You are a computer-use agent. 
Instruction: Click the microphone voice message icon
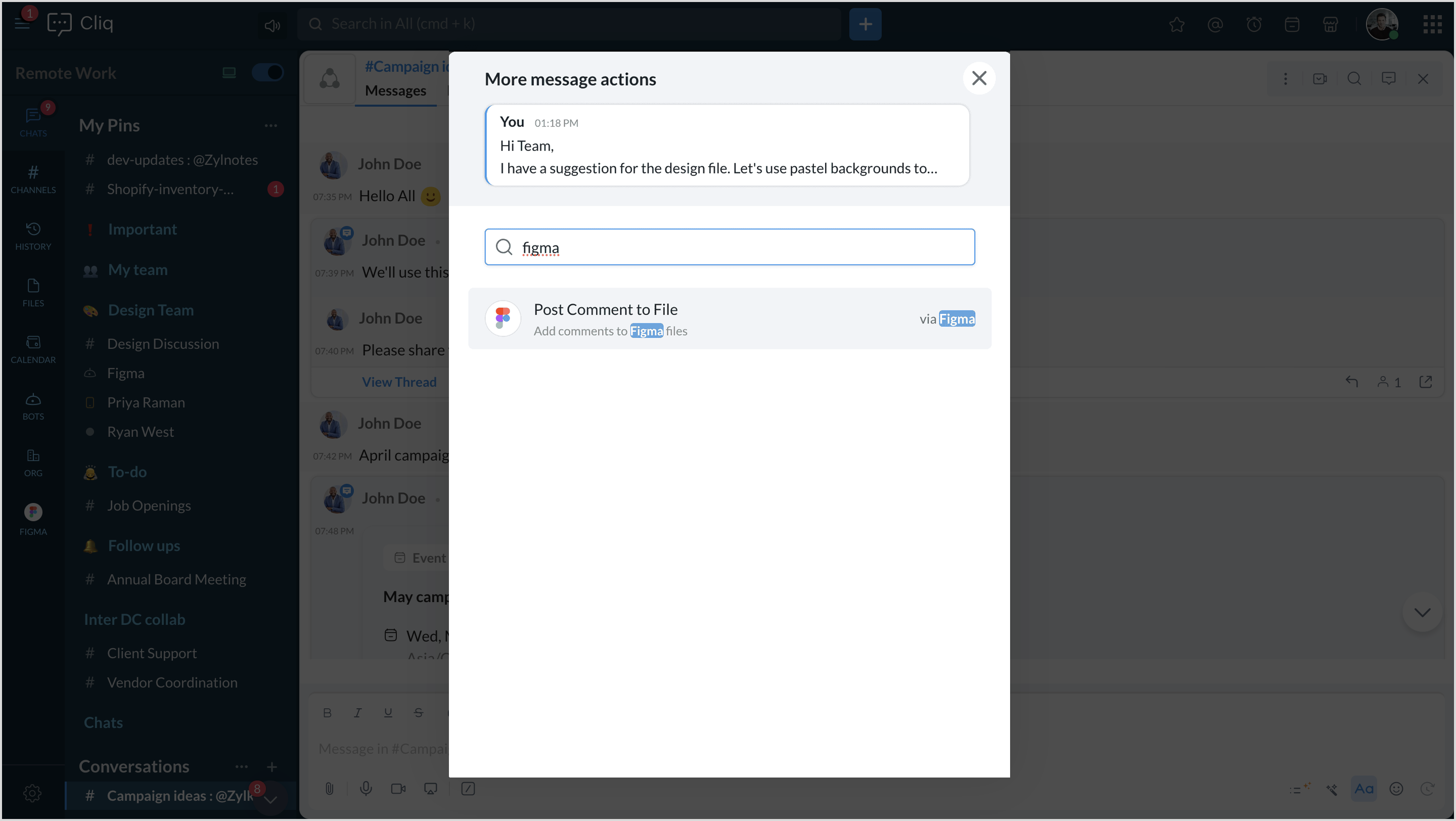(366, 788)
